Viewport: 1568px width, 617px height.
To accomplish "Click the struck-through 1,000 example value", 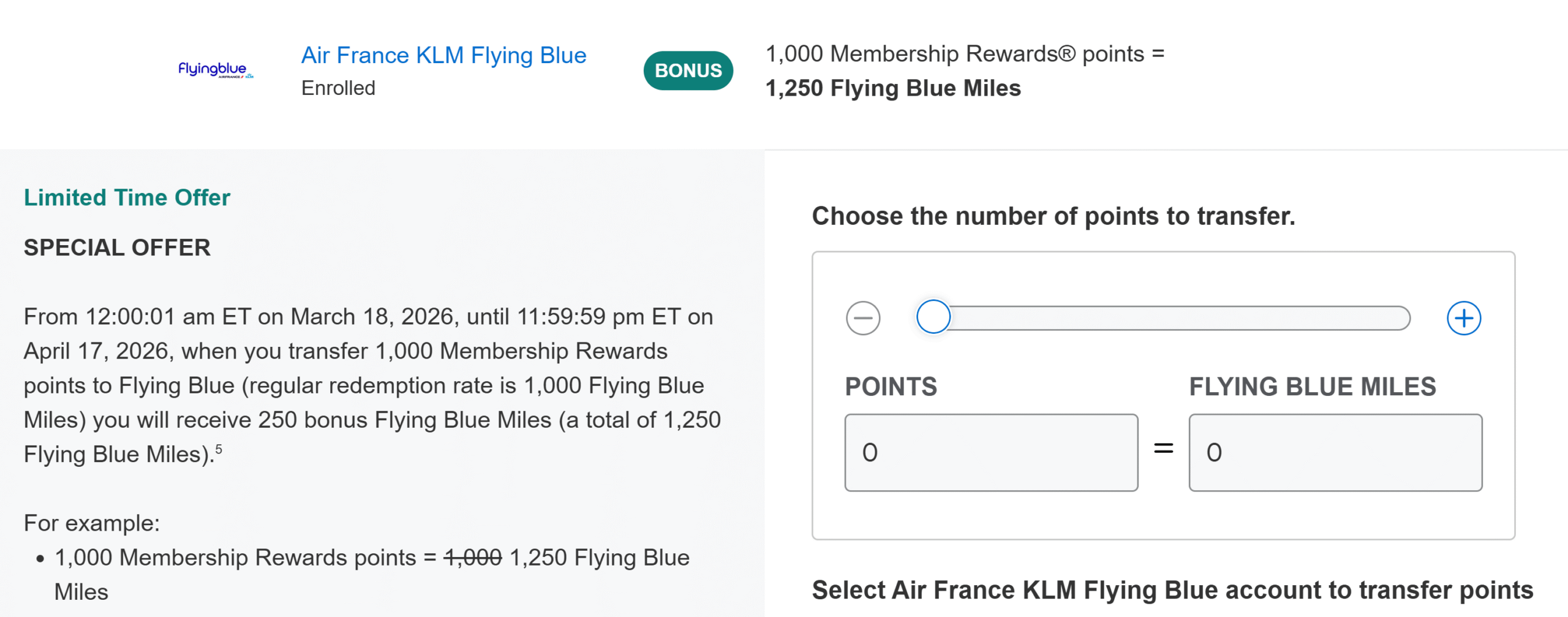I will point(472,558).
